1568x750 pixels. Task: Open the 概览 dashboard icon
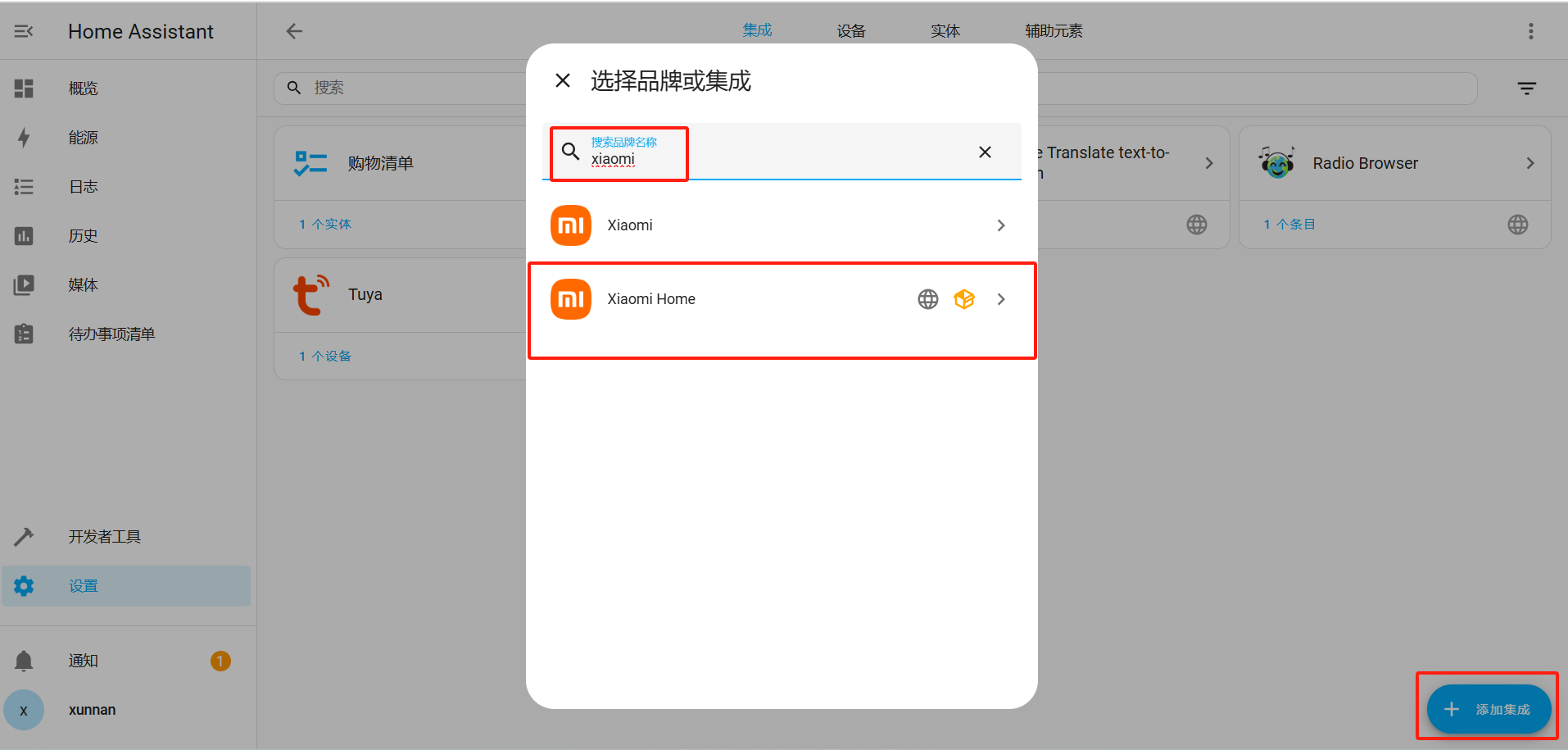pyautogui.click(x=24, y=89)
